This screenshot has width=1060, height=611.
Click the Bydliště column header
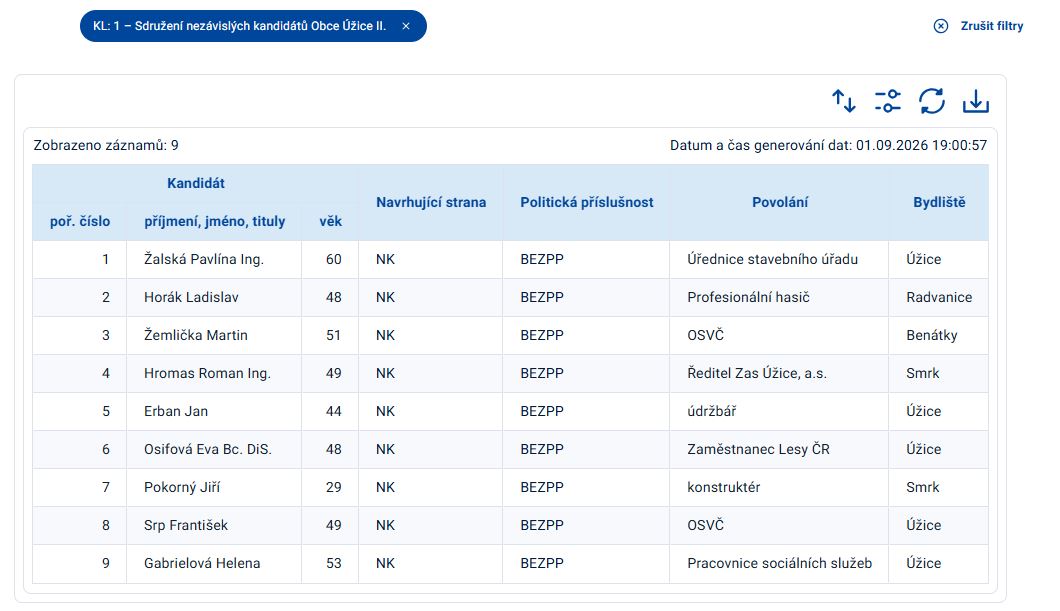coord(939,202)
